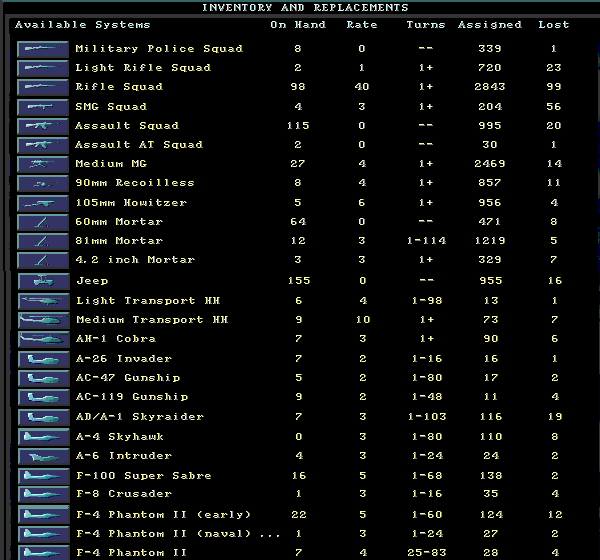Select the 60mm Mortar icon

43,222
